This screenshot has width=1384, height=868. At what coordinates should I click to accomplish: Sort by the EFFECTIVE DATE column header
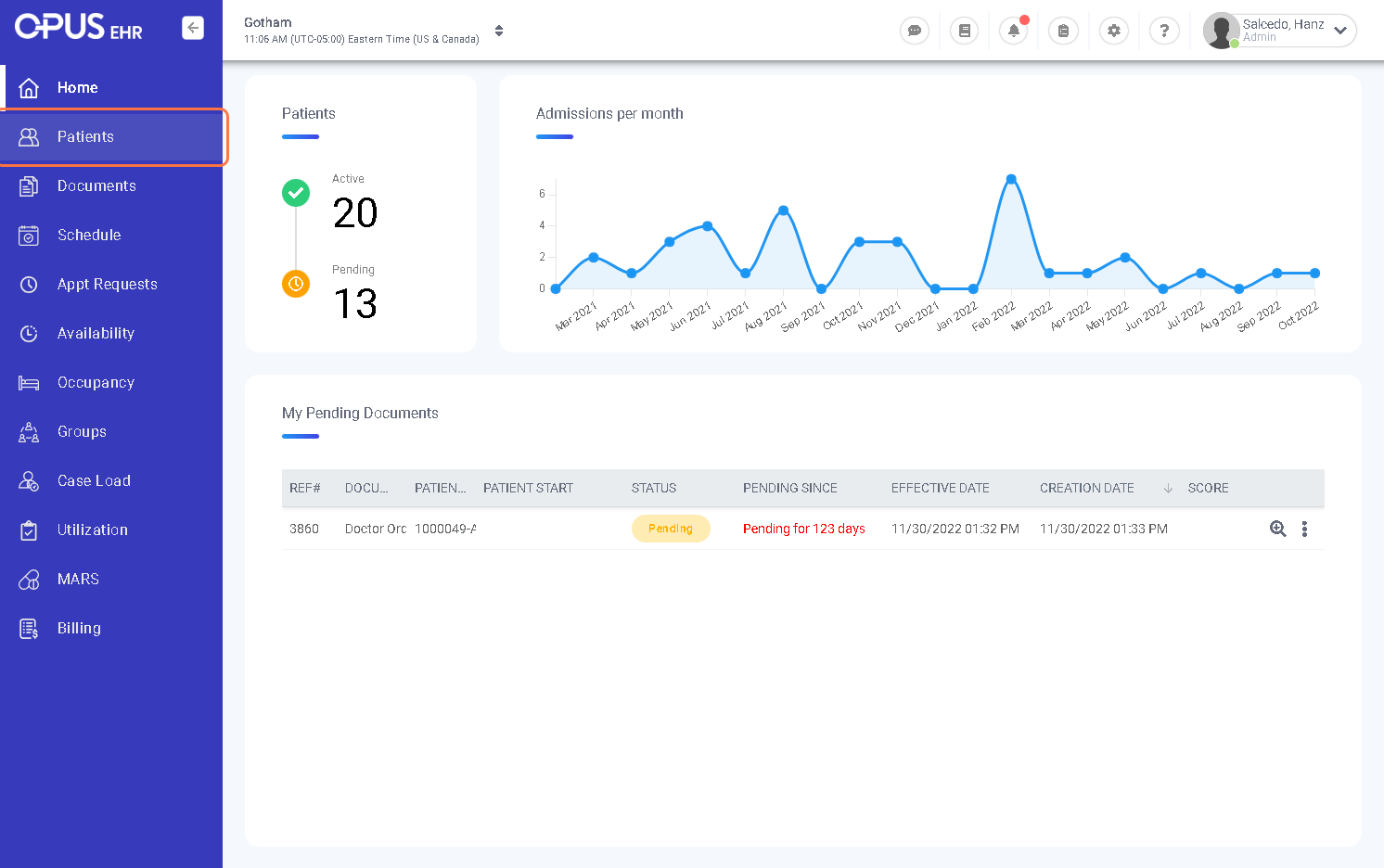click(x=941, y=488)
